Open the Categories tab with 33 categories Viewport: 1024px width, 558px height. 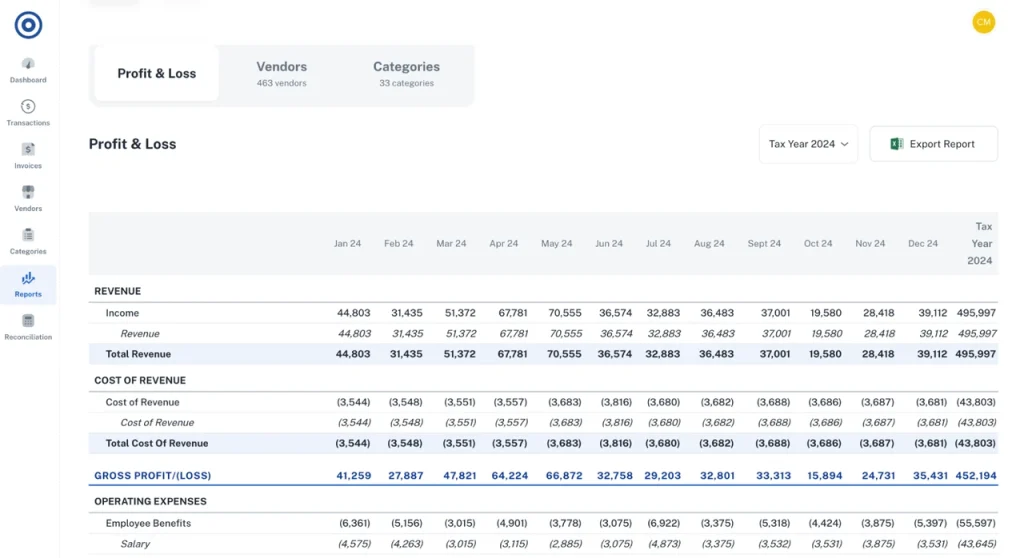tap(406, 74)
